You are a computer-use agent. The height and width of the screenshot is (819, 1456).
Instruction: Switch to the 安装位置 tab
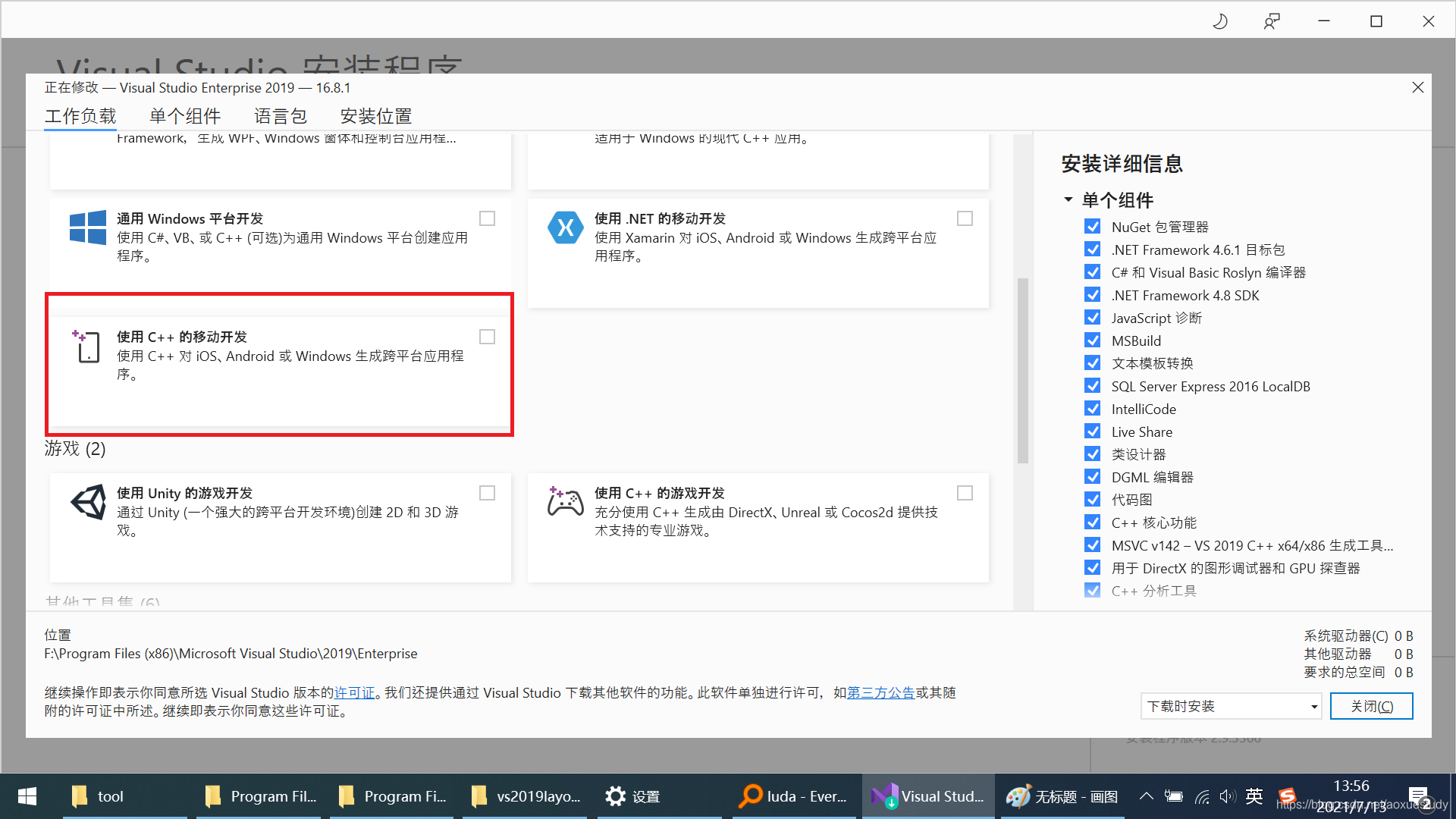[375, 116]
